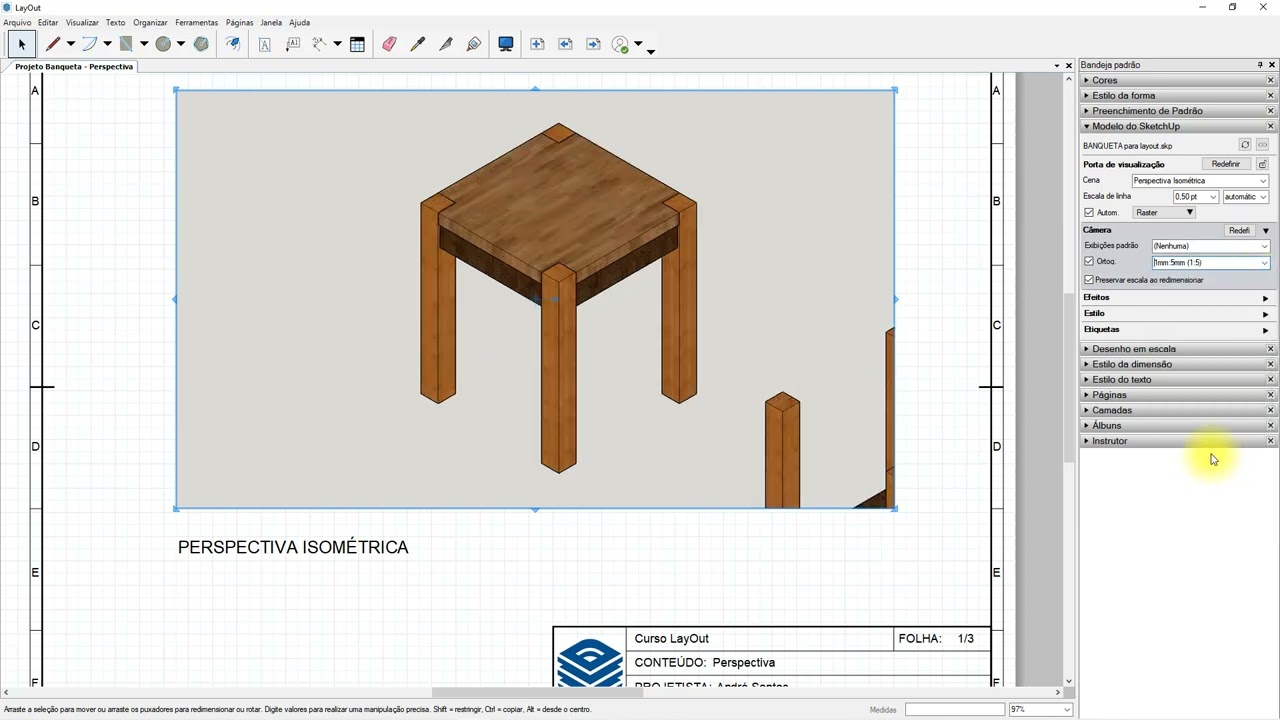Expand the Desenho em escala panel
1280x720 pixels.
click(1134, 349)
